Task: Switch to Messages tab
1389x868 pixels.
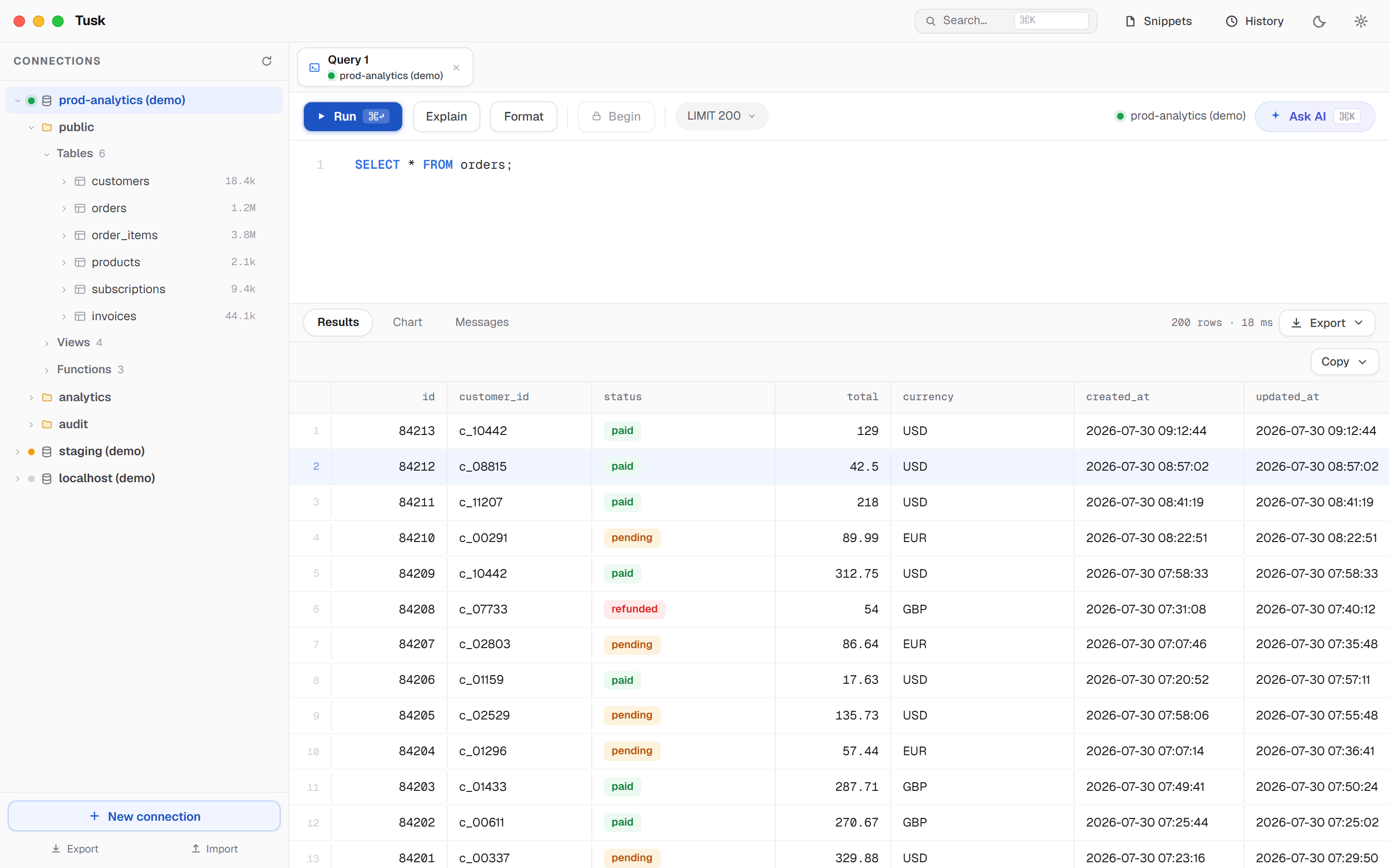Action: (x=481, y=322)
